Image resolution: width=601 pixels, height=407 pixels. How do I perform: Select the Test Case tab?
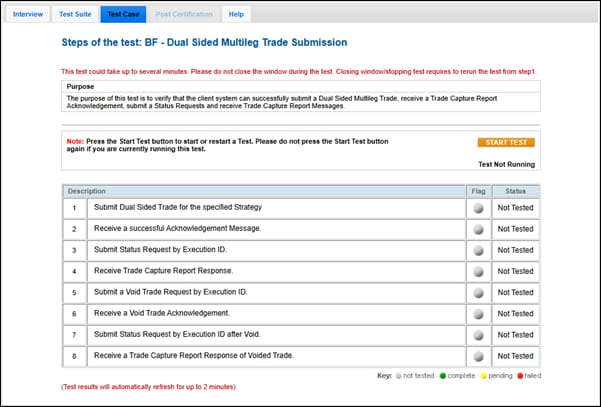(123, 15)
